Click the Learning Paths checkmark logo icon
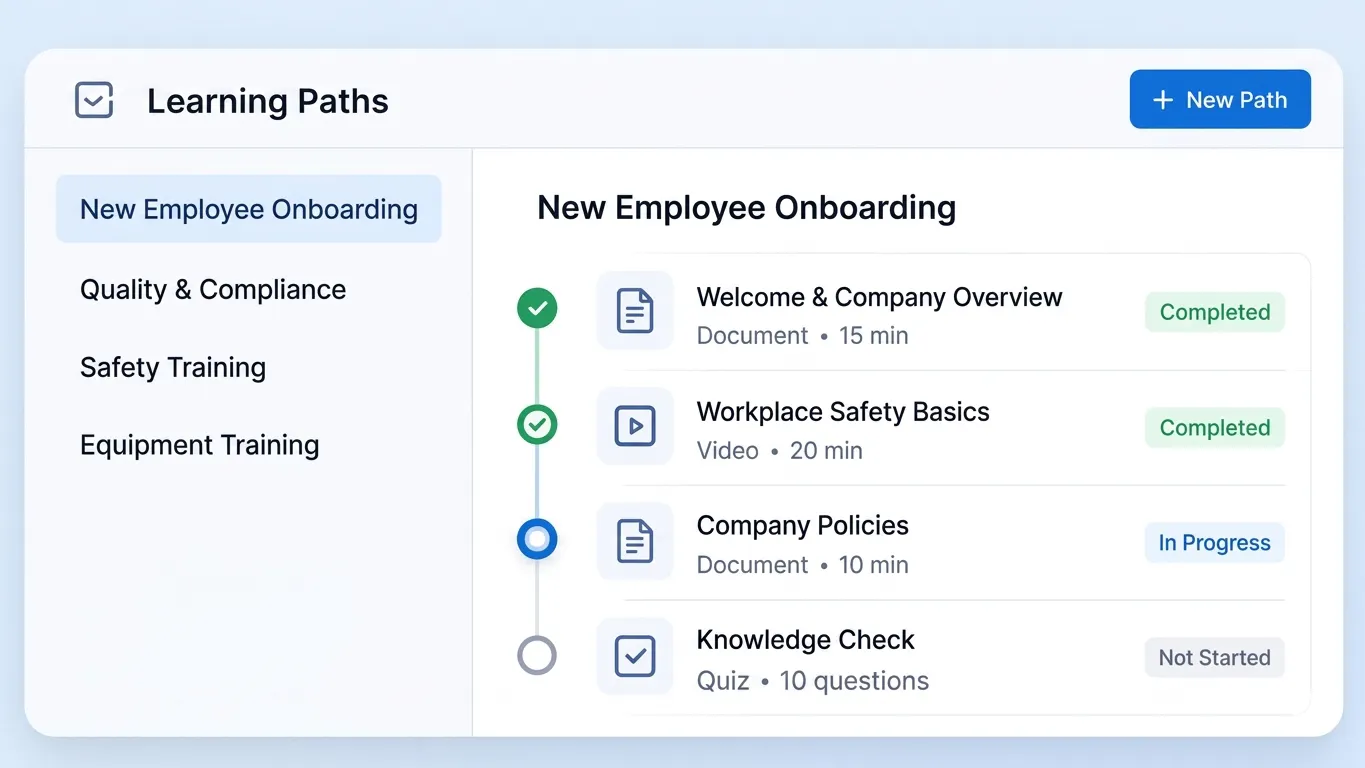The height and width of the screenshot is (768, 1365). click(94, 100)
